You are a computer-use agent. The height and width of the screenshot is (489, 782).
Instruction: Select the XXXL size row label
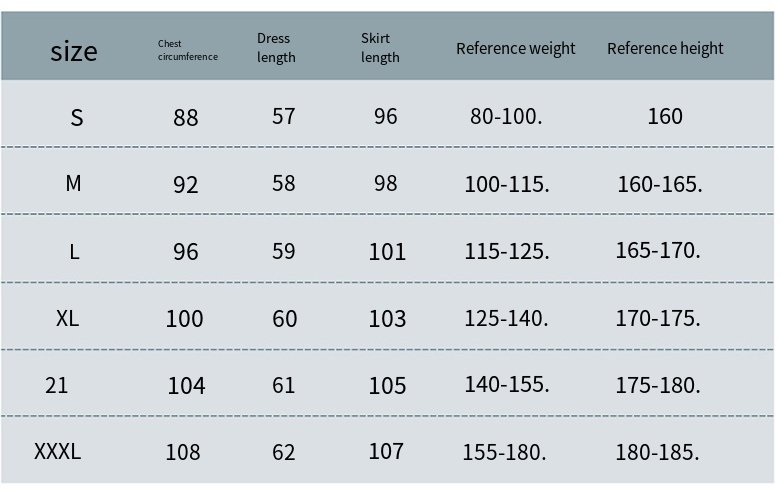click(x=58, y=451)
